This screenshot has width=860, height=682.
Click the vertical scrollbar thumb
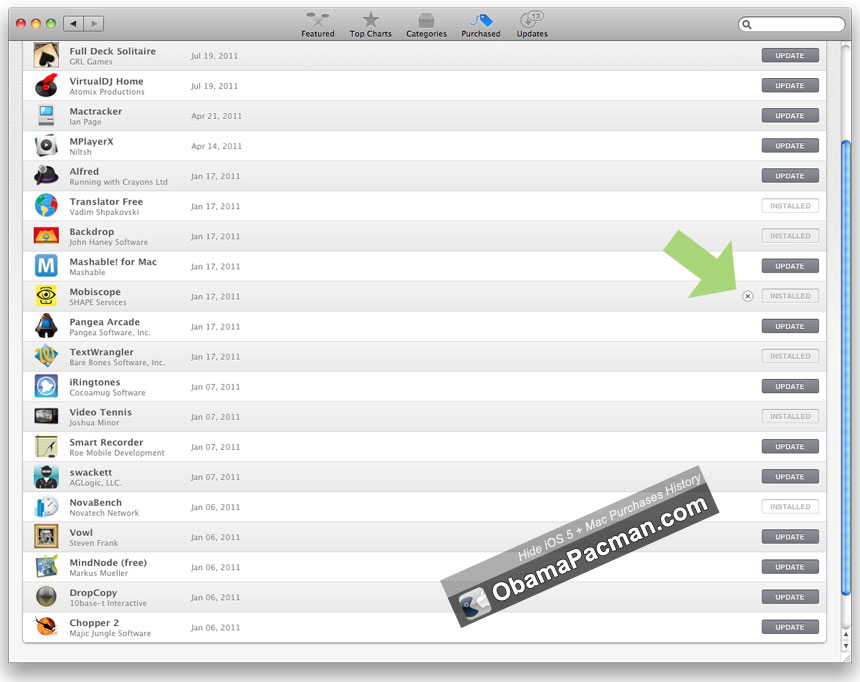[x=845, y=367]
